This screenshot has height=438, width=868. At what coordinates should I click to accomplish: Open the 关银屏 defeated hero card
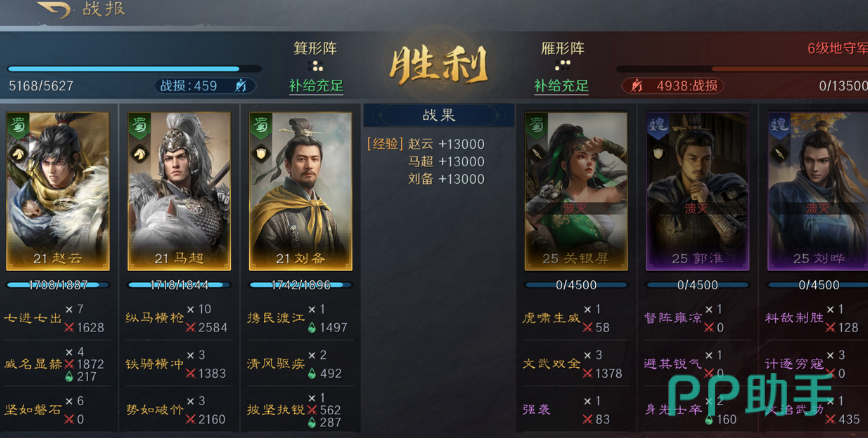pos(576,192)
